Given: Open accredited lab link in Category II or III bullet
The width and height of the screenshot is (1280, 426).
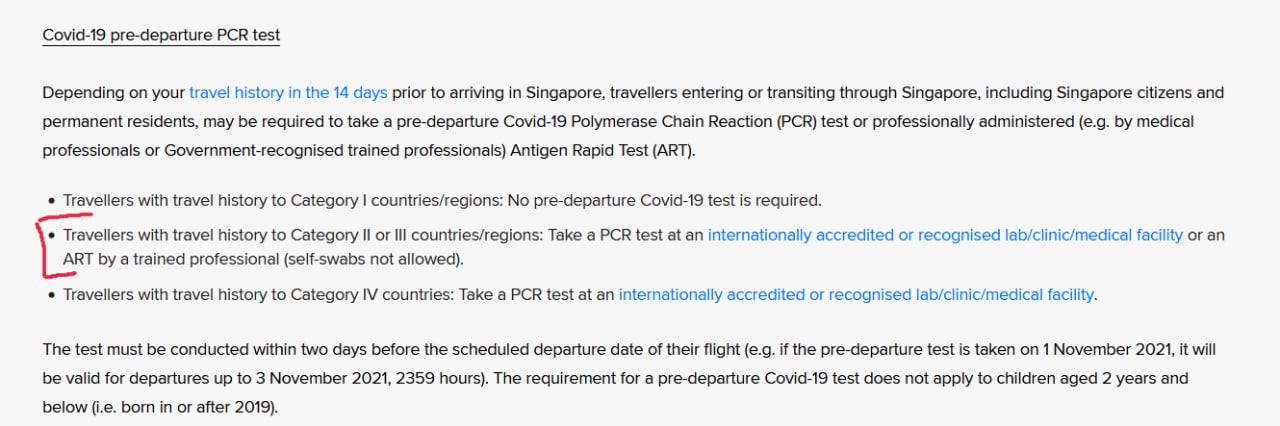Looking at the screenshot, I should click(945, 235).
